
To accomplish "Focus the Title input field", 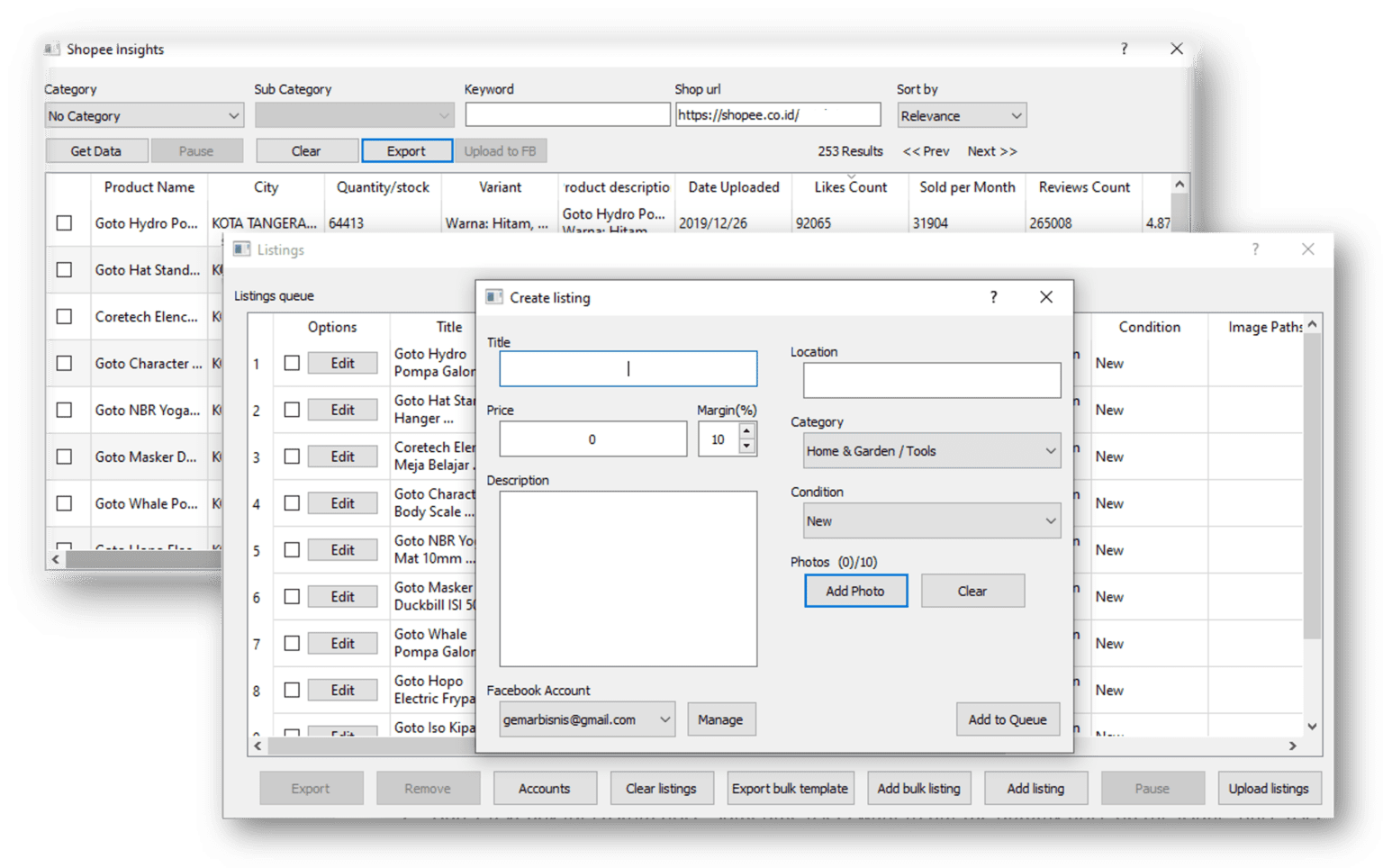I will [x=628, y=369].
